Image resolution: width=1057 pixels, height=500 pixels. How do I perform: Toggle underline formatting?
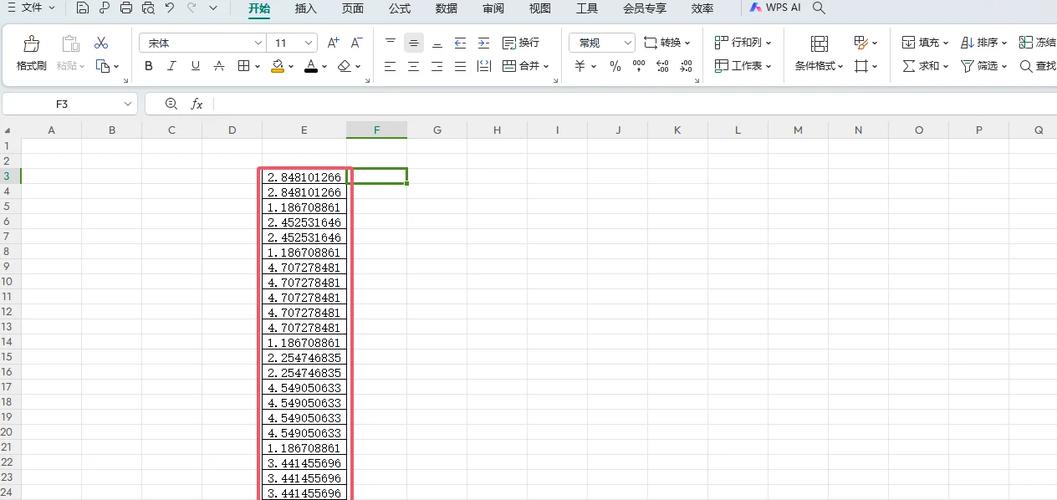195,66
